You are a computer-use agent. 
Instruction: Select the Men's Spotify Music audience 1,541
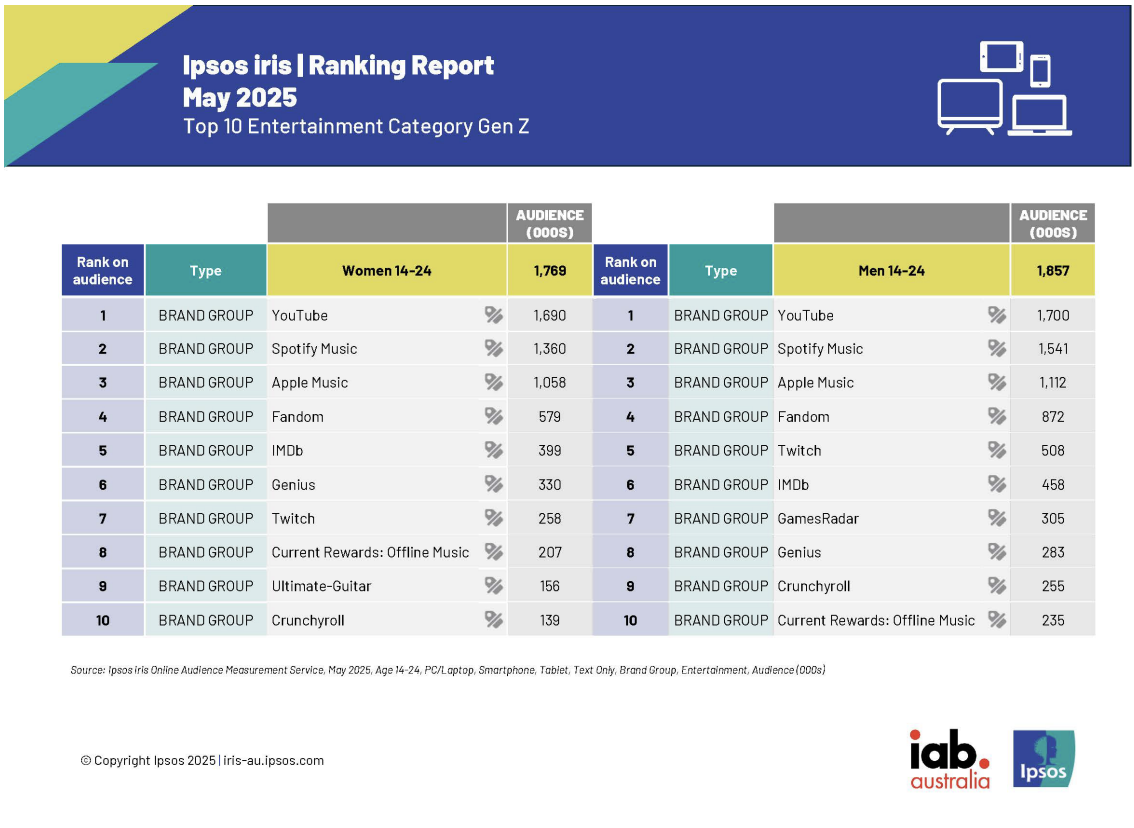point(1053,349)
